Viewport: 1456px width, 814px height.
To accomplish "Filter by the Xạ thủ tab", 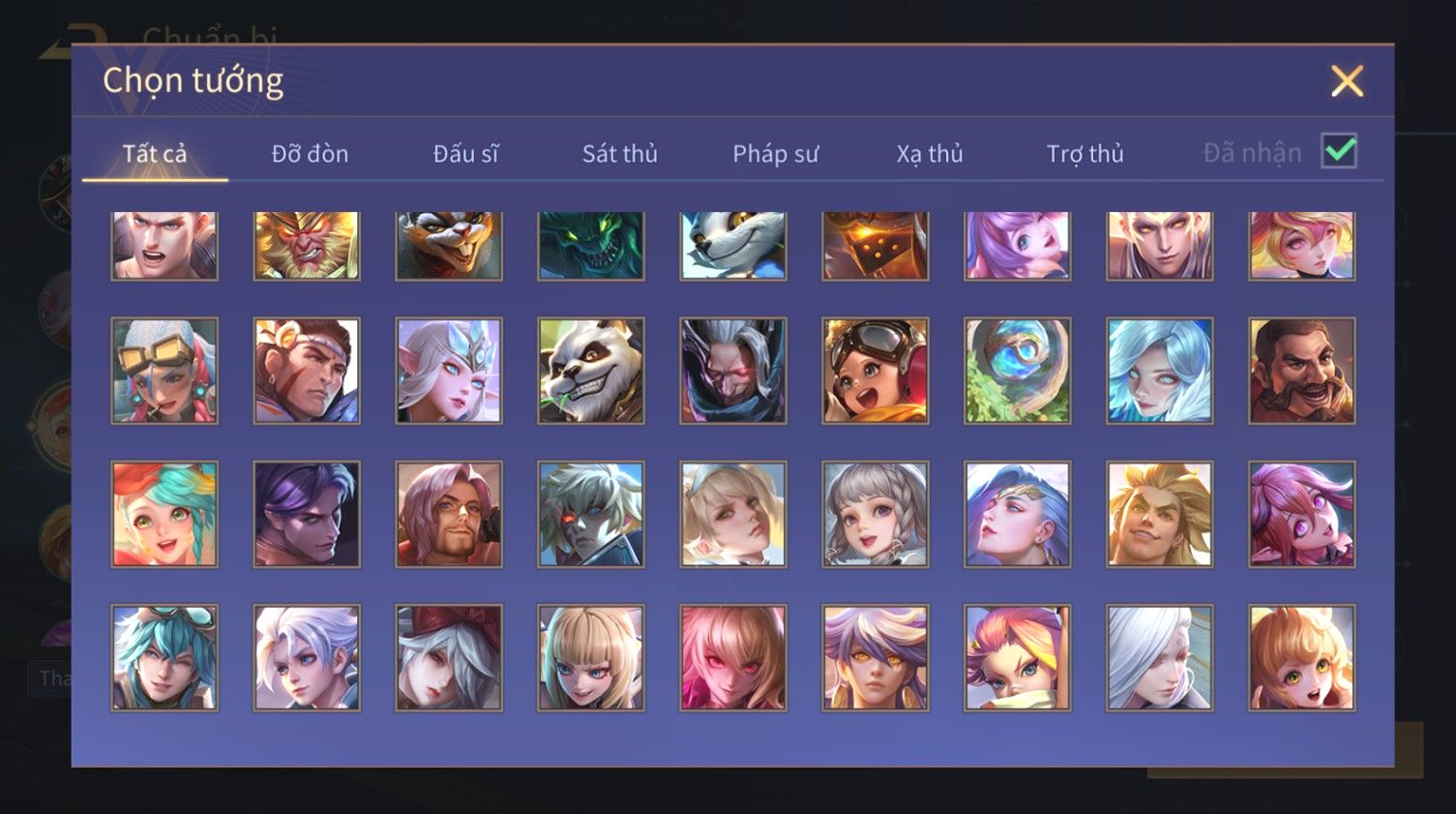I will coord(930,153).
